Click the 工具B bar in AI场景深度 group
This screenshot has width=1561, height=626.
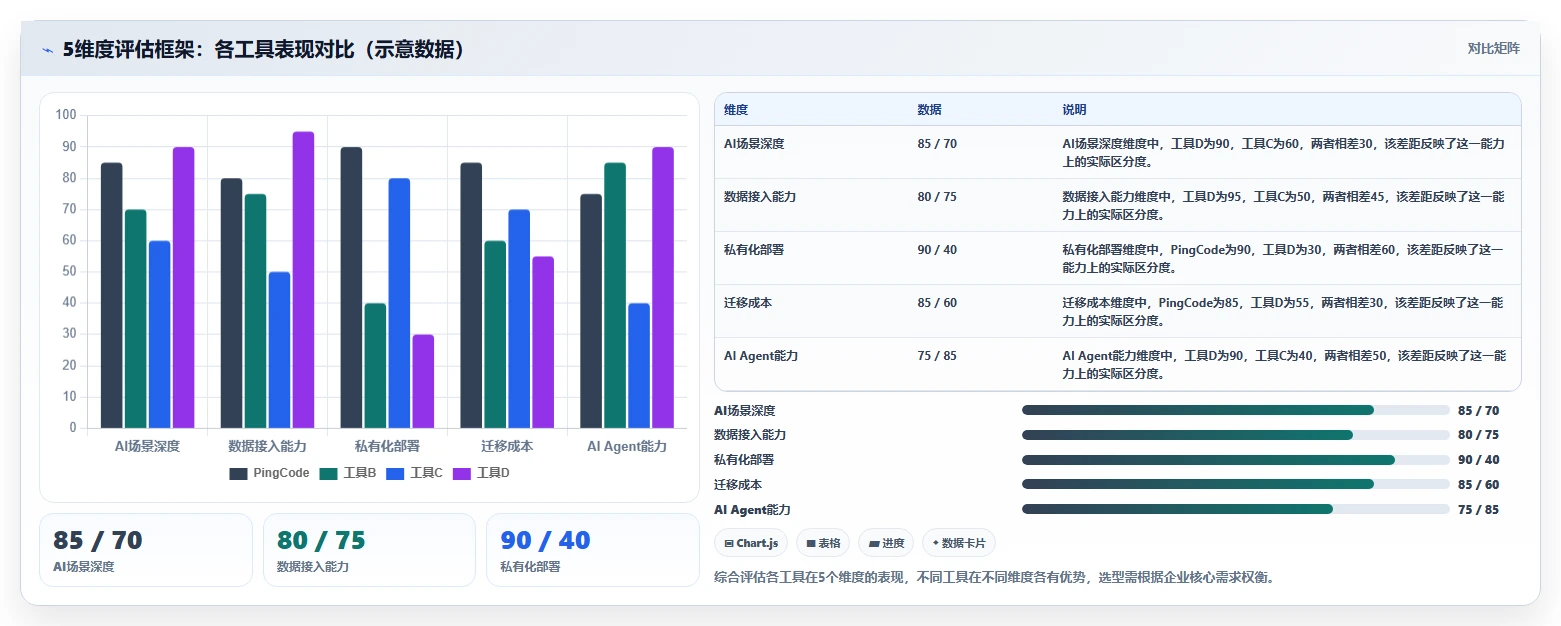click(x=136, y=319)
